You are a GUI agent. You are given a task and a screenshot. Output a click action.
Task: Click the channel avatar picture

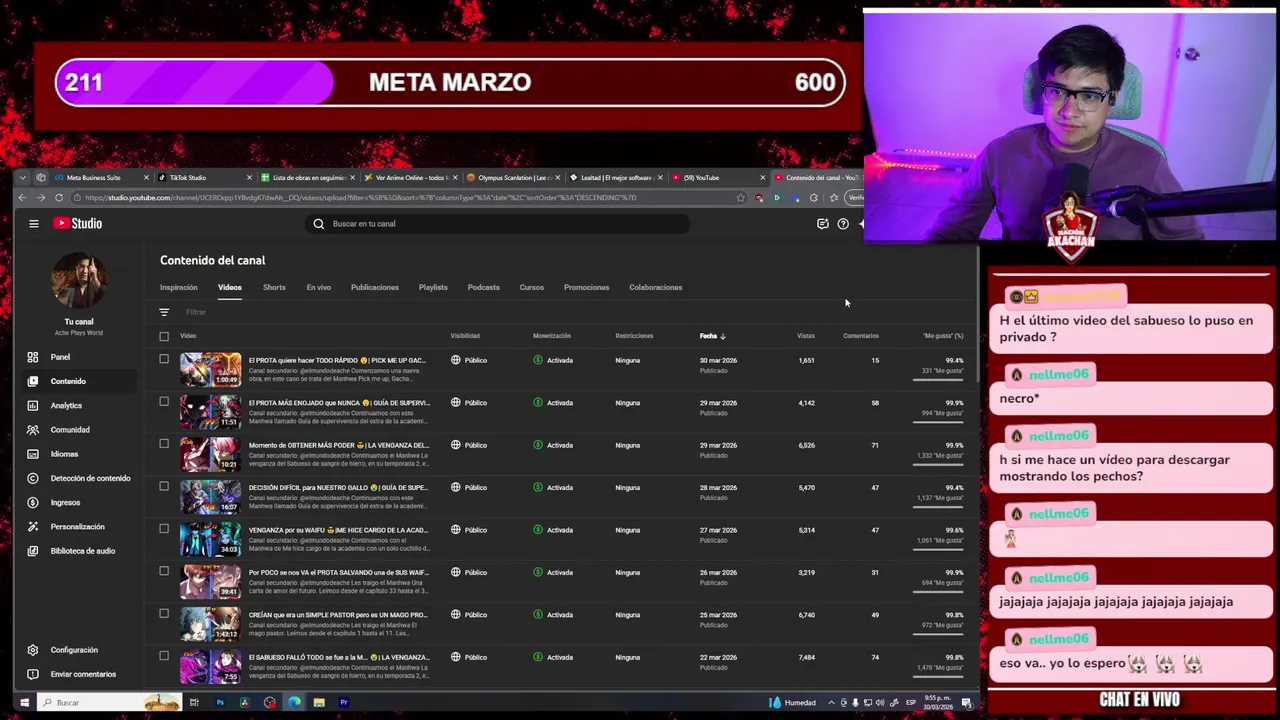click(79, 281)
